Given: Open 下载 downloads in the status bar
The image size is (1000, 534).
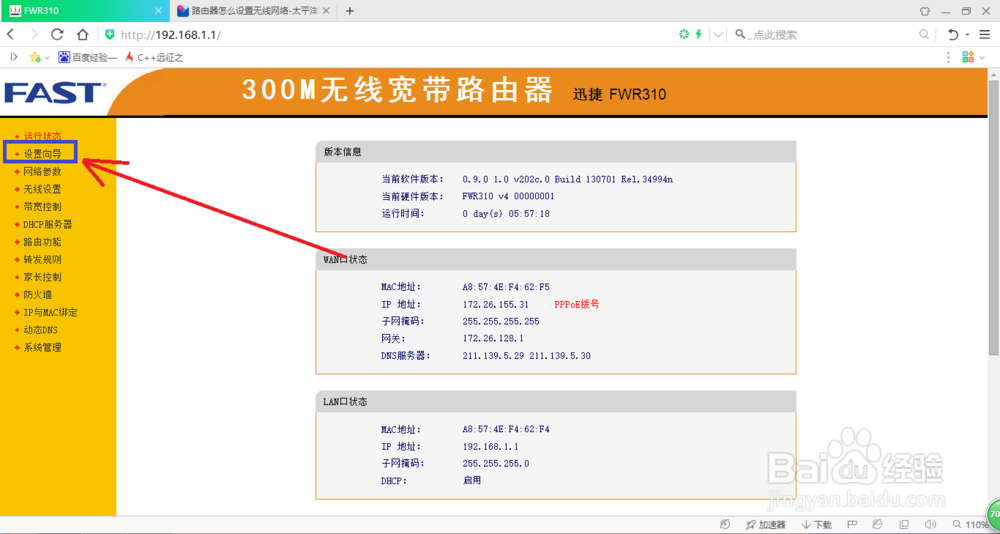Looking at the screenshot, I should click(x=817, y=524).
